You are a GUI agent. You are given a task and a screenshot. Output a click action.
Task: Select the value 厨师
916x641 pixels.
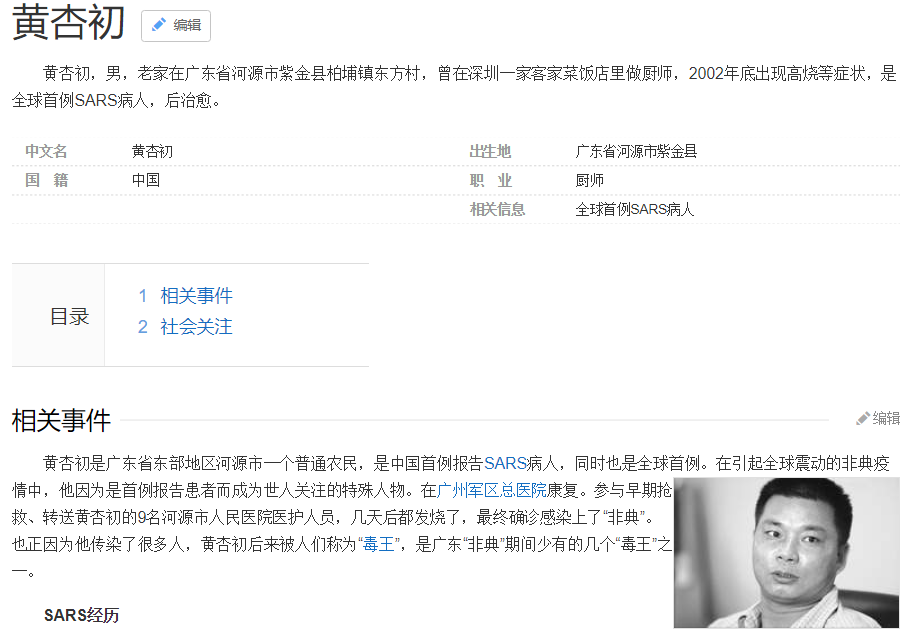click(589, 180)
